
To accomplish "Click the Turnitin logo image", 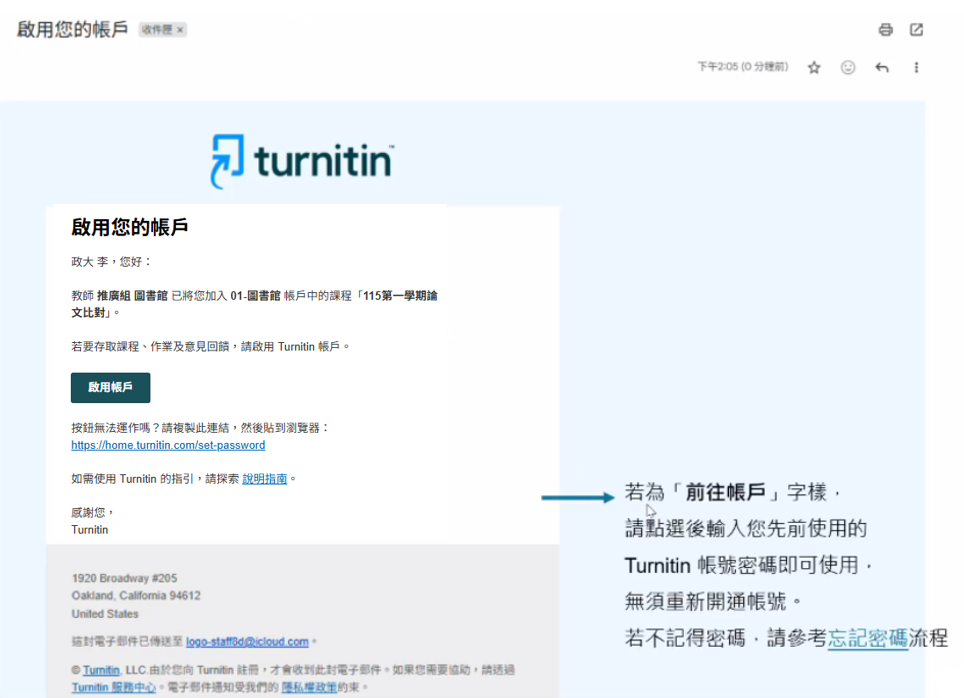I will (x=302, y=161).
